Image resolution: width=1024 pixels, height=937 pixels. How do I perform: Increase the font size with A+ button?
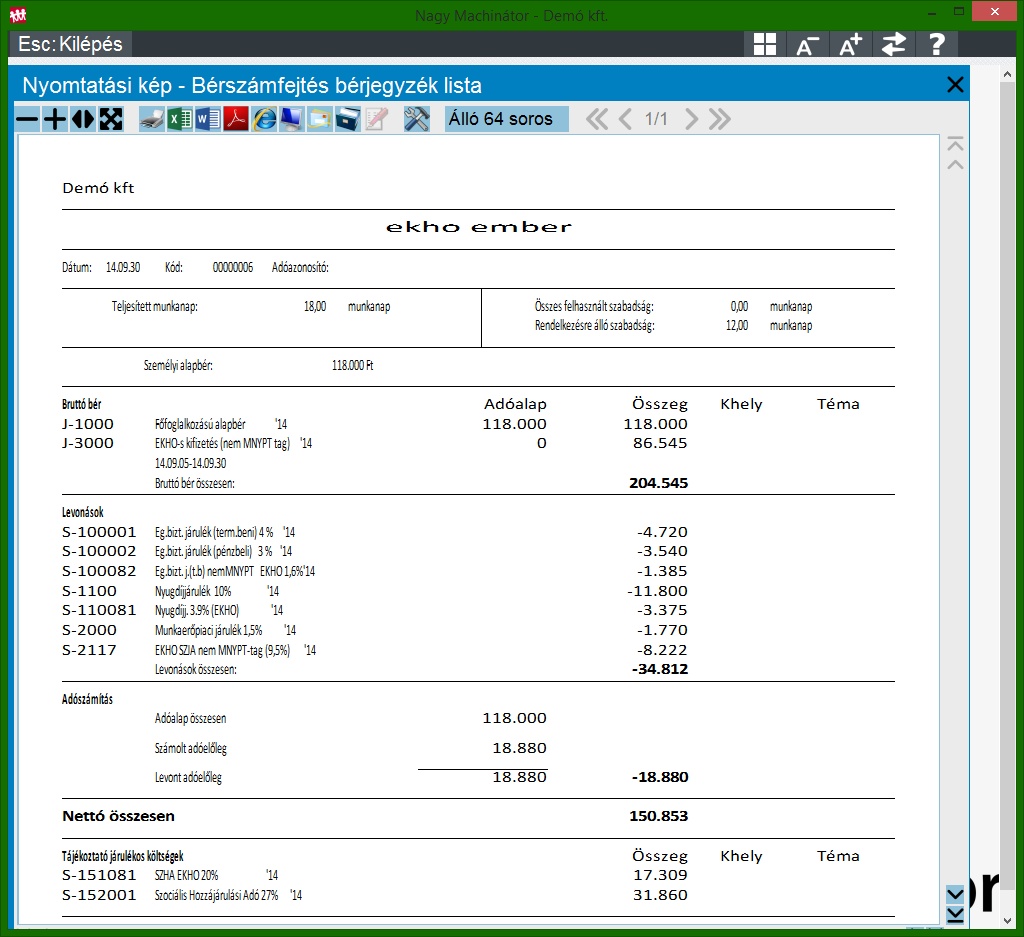click(850, 45)
